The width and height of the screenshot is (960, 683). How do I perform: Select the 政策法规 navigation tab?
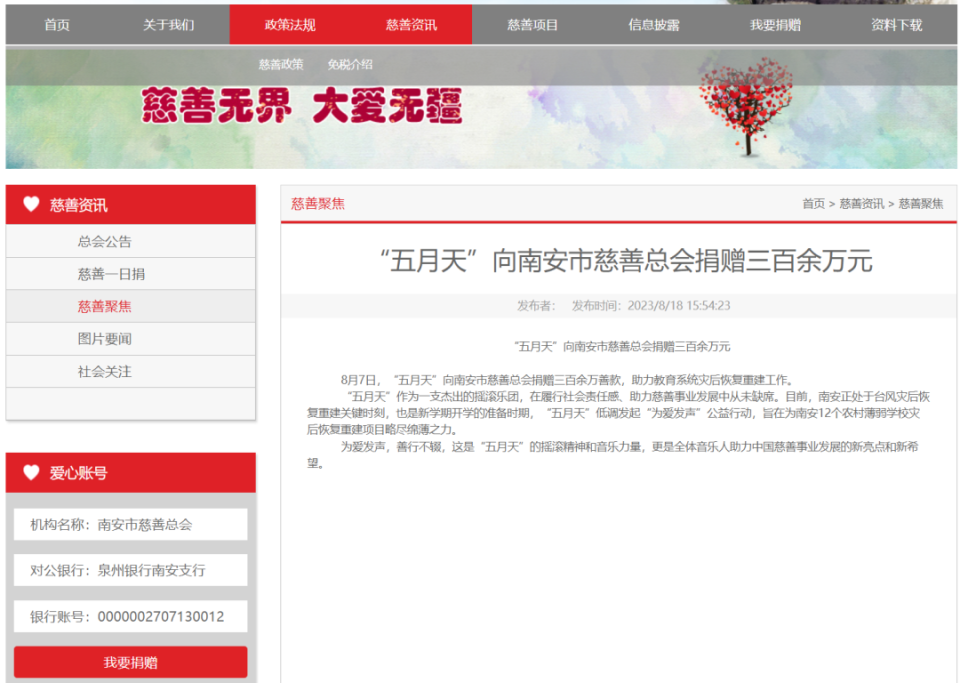tap(290, 24)
